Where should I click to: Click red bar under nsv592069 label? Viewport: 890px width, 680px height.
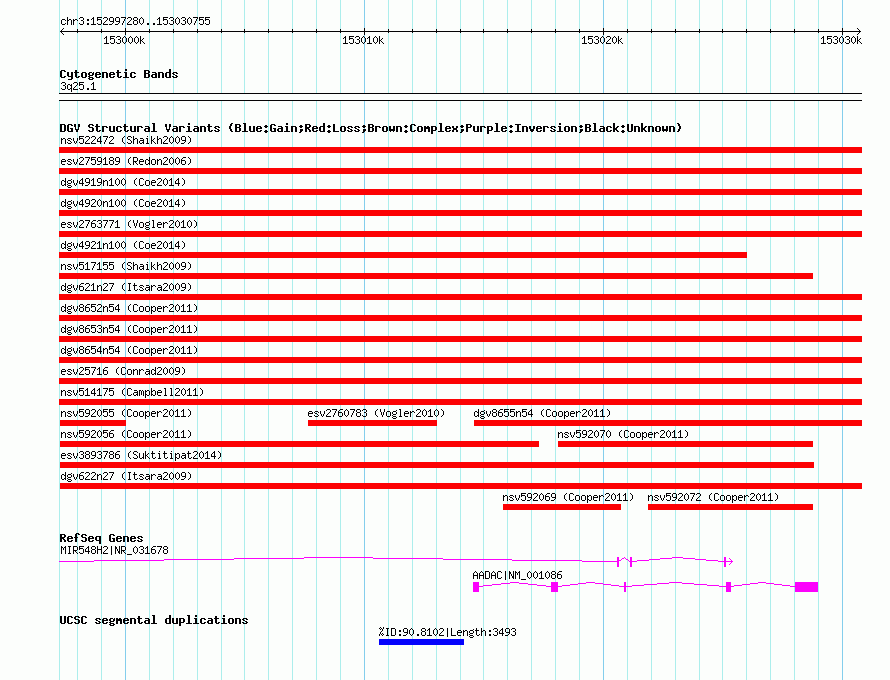pyautogui.click(x=562, y=507)
